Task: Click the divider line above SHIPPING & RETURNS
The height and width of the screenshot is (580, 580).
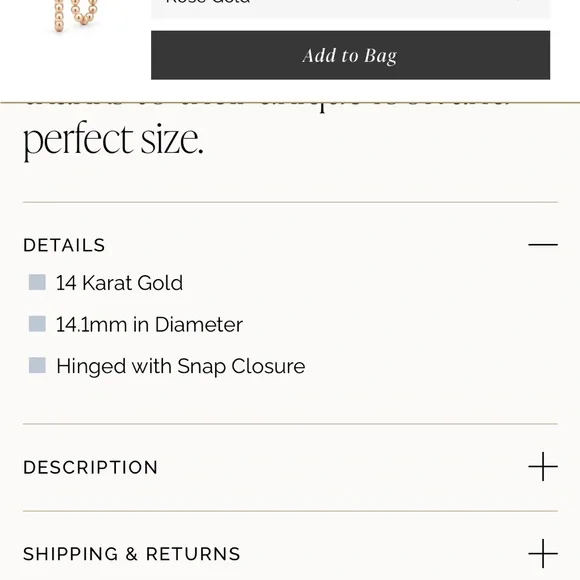Action: (290, 511)
